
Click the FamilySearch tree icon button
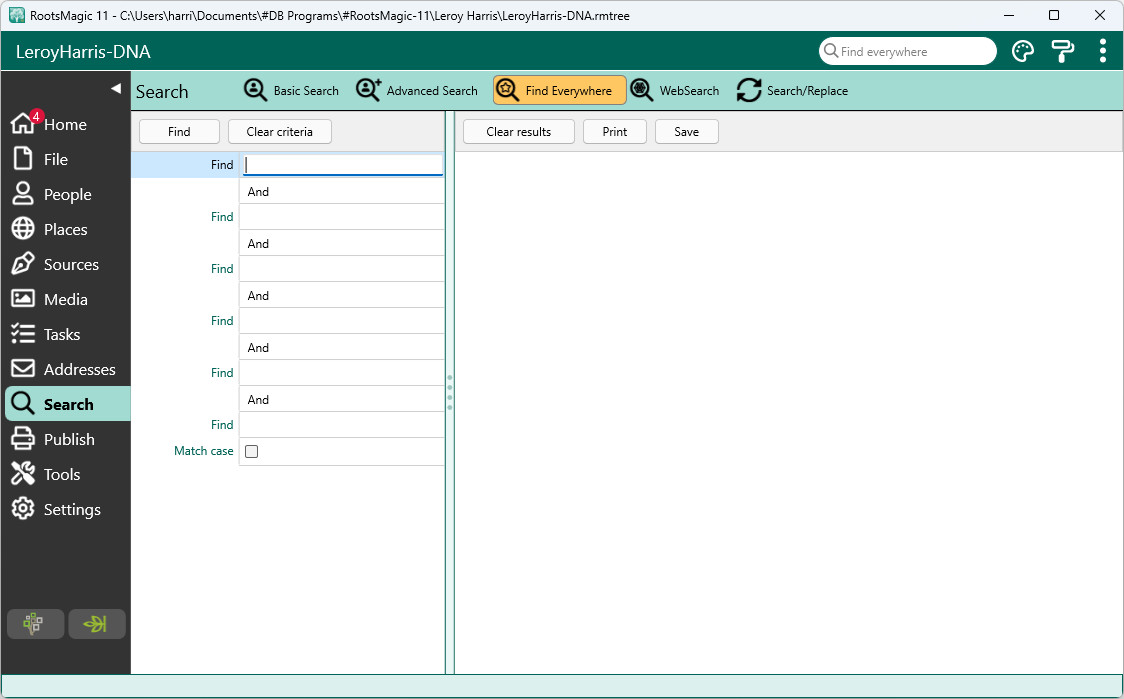35,624
